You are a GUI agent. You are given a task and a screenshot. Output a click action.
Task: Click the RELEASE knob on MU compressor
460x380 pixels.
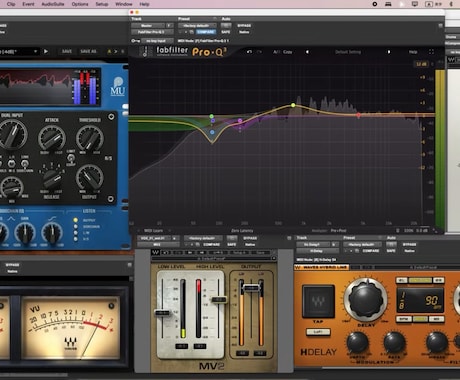pos(51,179)
